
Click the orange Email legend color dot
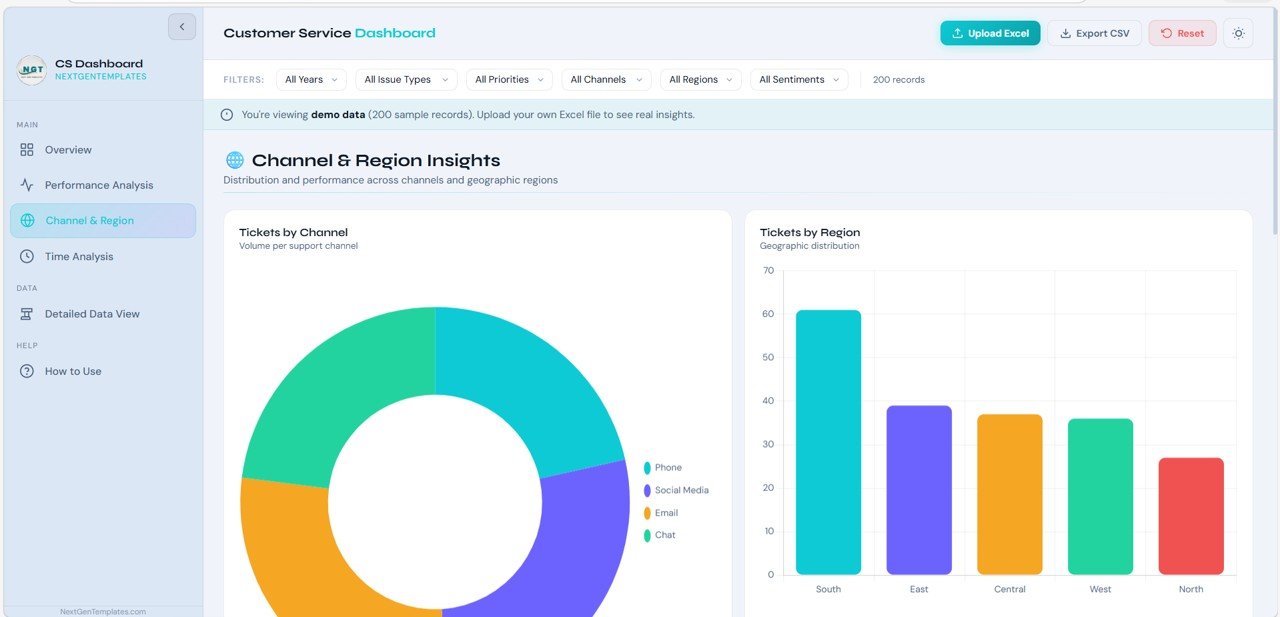(x=646, y=512)
